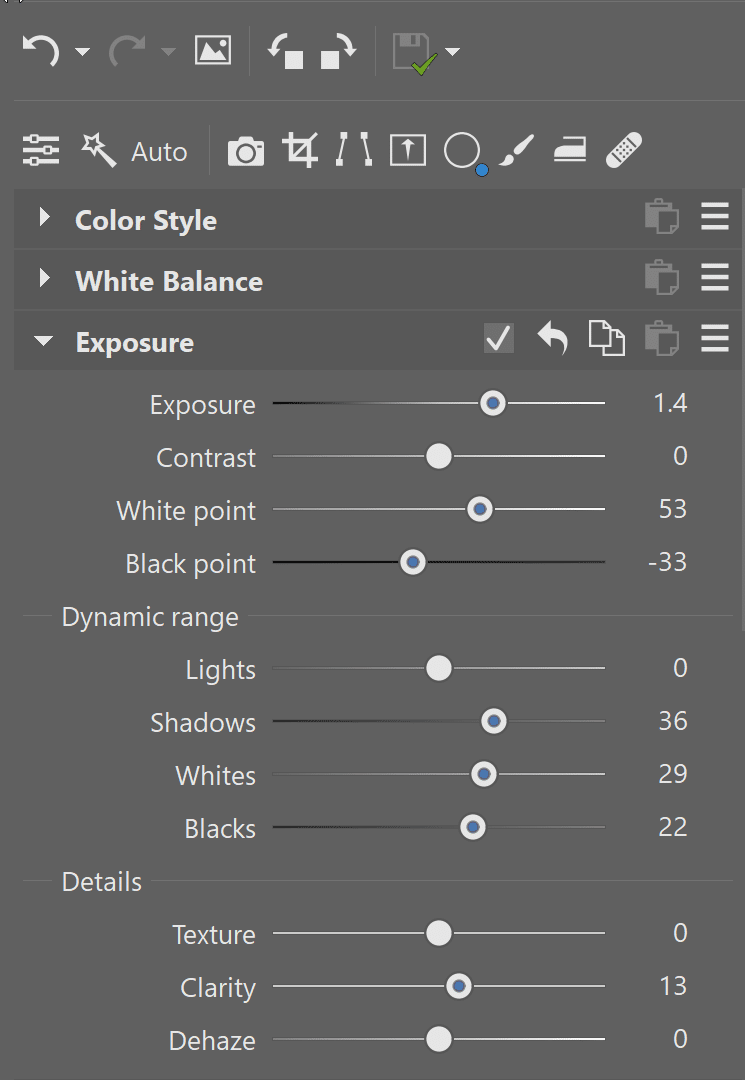Open the Undo history dropdown arrow
Viewport: 745px width, 1080px height.
pyautogui.click(x=82, y=52)
